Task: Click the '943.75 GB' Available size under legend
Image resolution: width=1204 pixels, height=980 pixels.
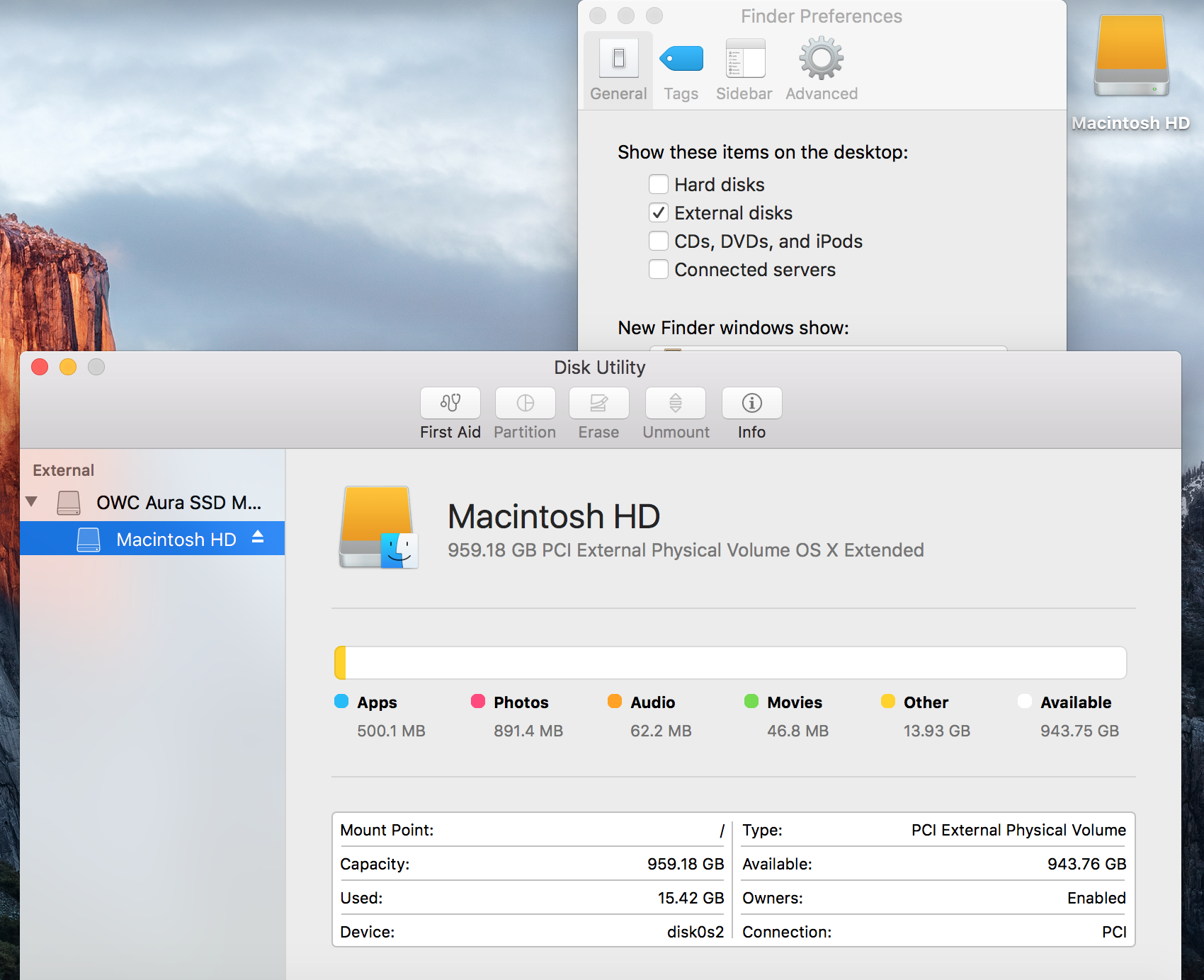Action: point(1079,731)
